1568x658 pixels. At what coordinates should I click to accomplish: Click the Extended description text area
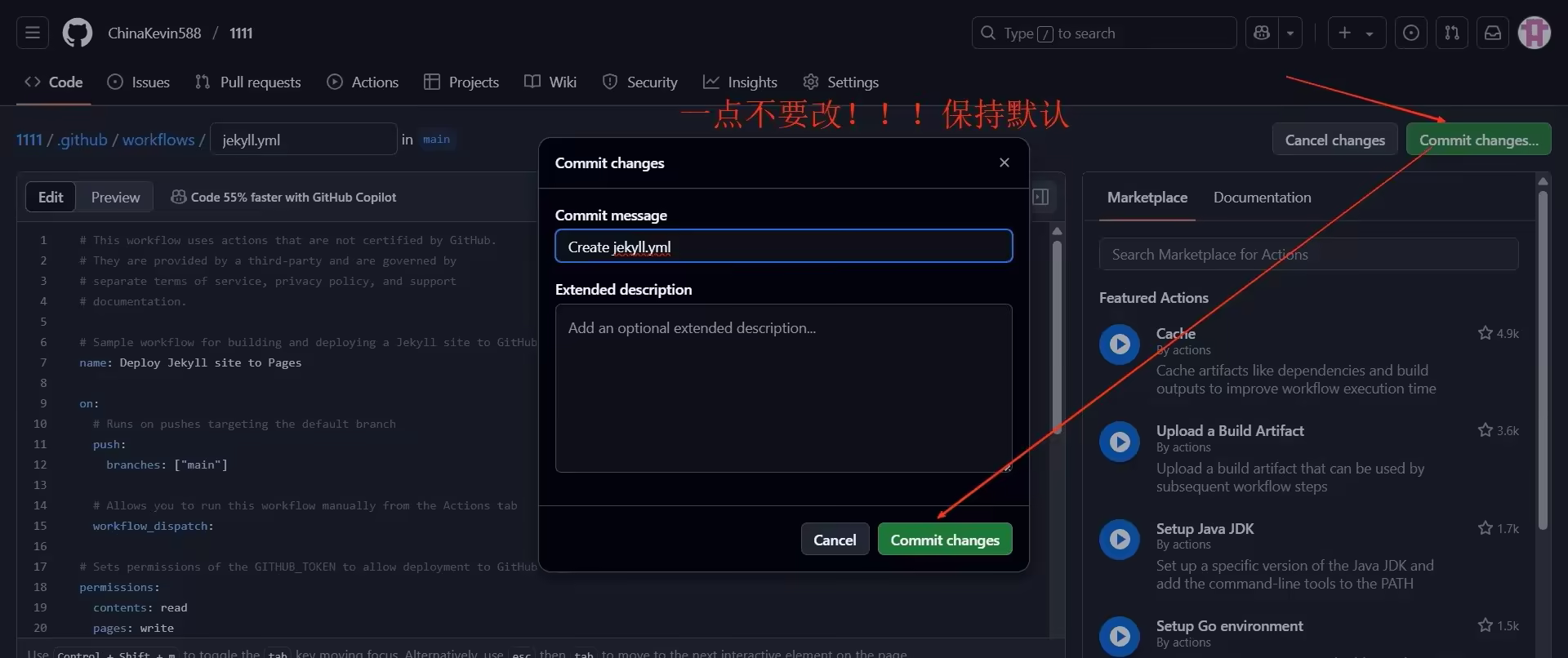click(784, 389)
